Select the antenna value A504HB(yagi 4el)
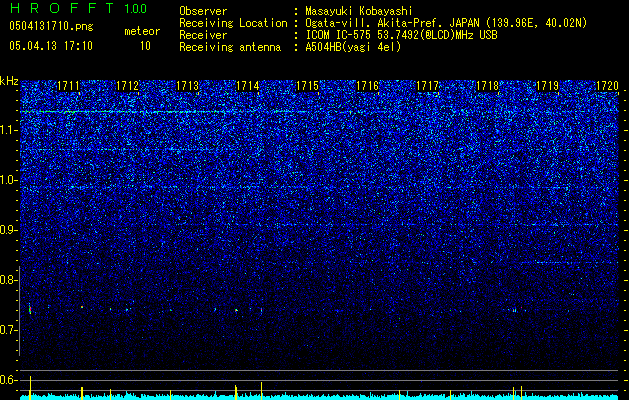The width and height of the screenshot is (629, 400). (353, 47)
